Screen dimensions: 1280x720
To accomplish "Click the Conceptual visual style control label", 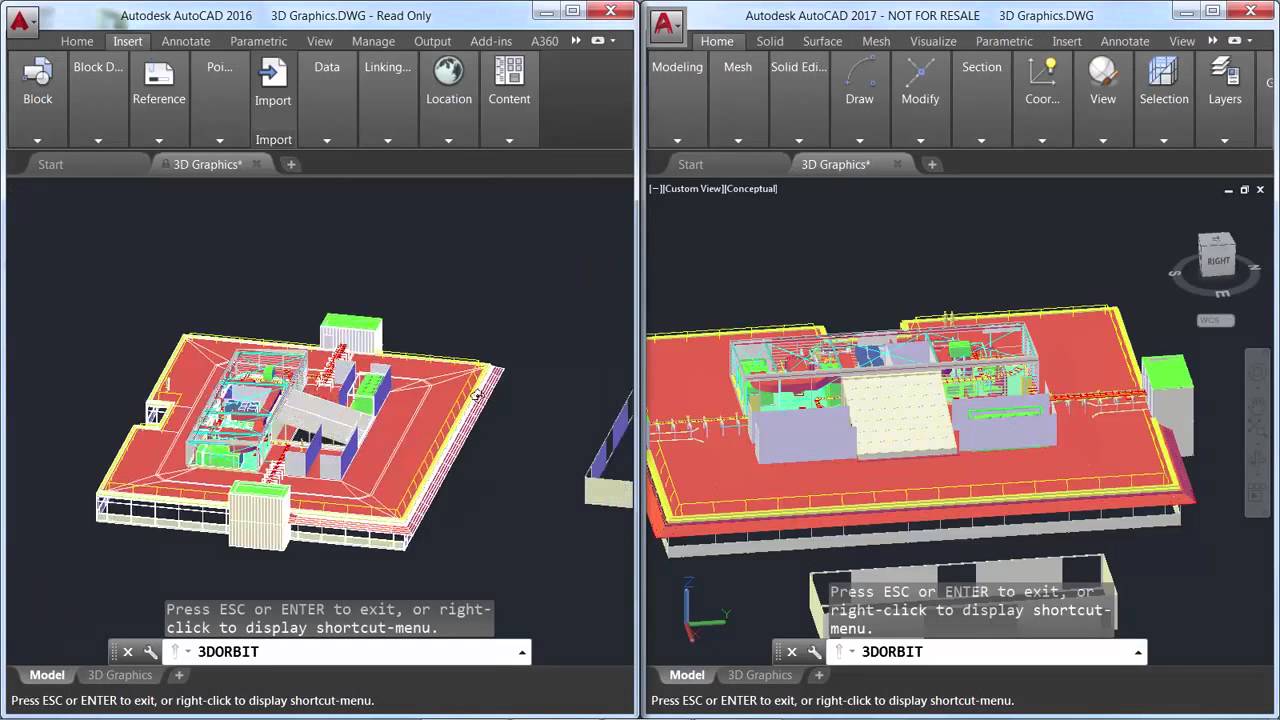I will pos(750,188).
